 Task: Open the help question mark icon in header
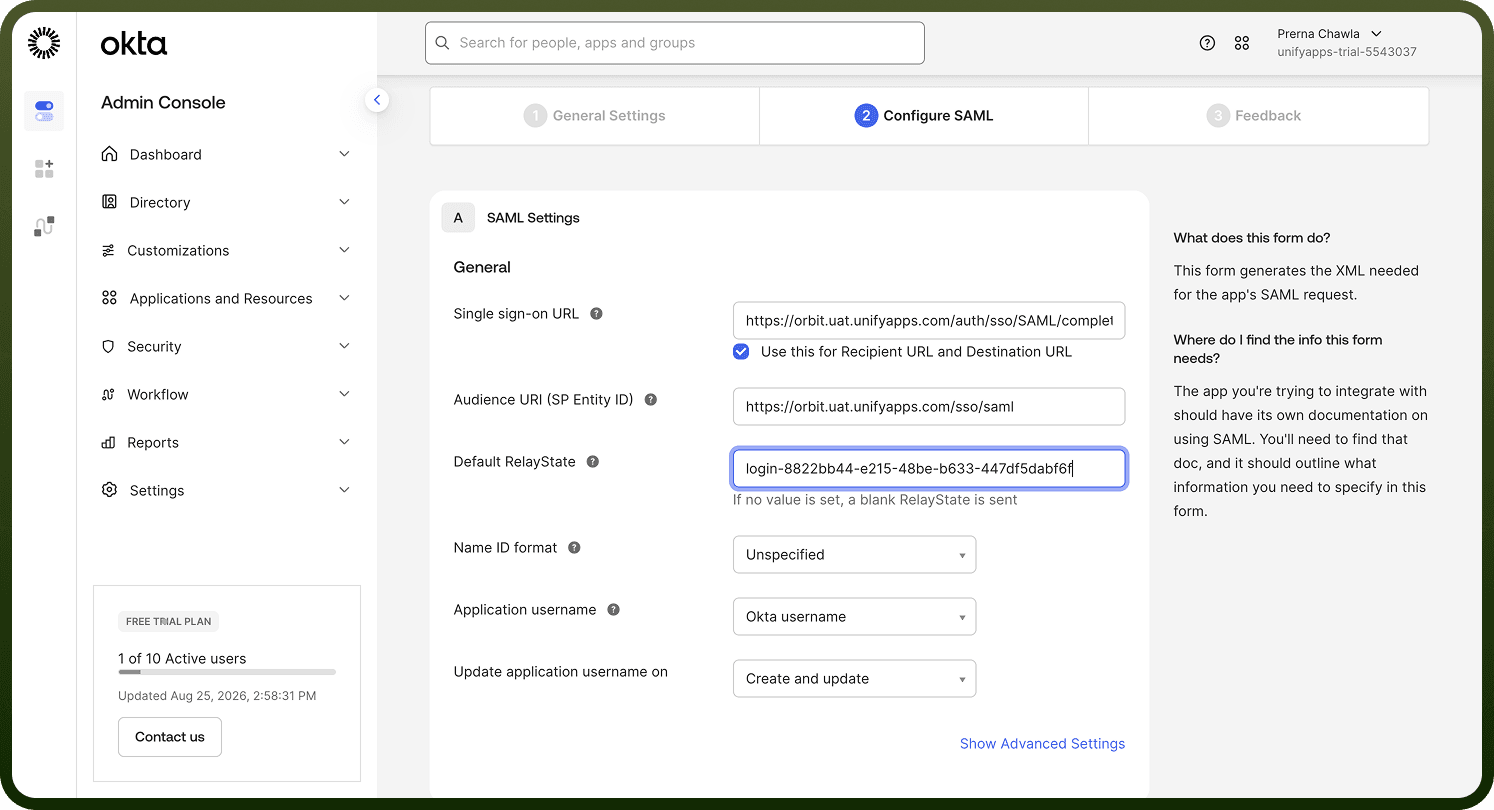[1207, 43]
